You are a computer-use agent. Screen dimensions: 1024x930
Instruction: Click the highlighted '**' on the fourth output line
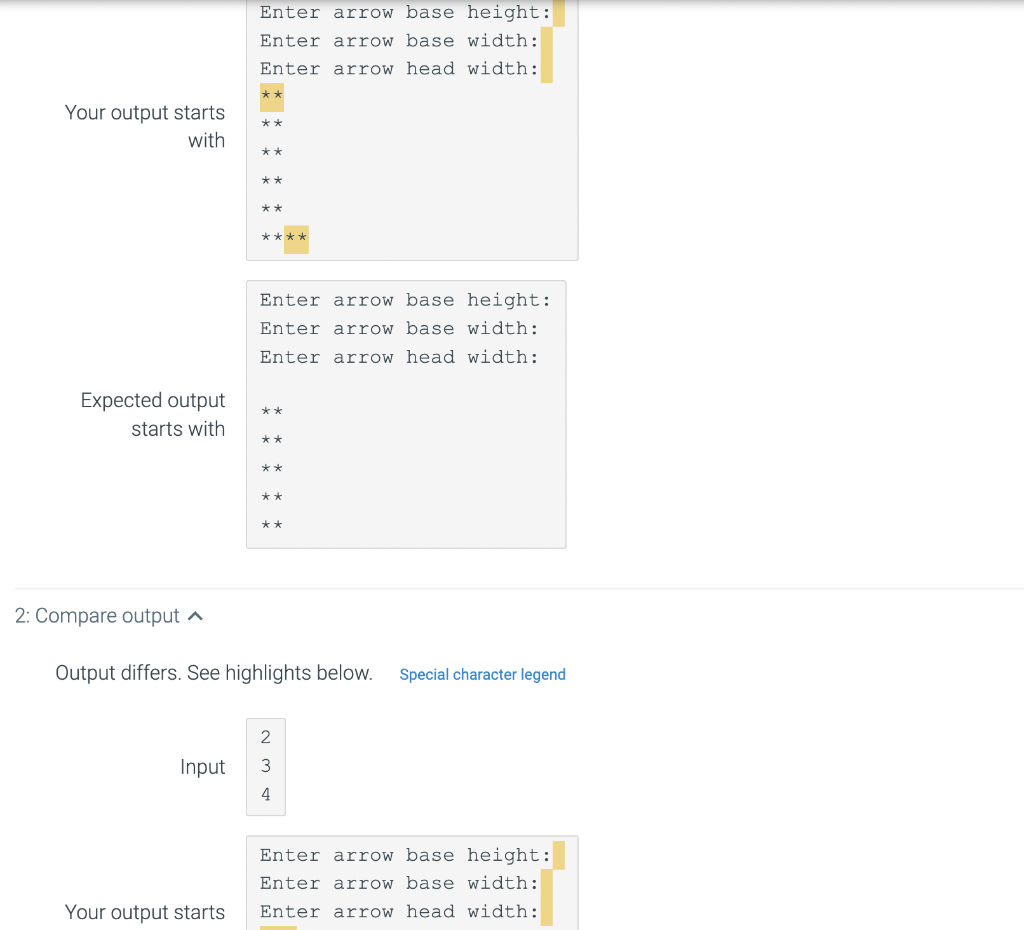[270, 96]
